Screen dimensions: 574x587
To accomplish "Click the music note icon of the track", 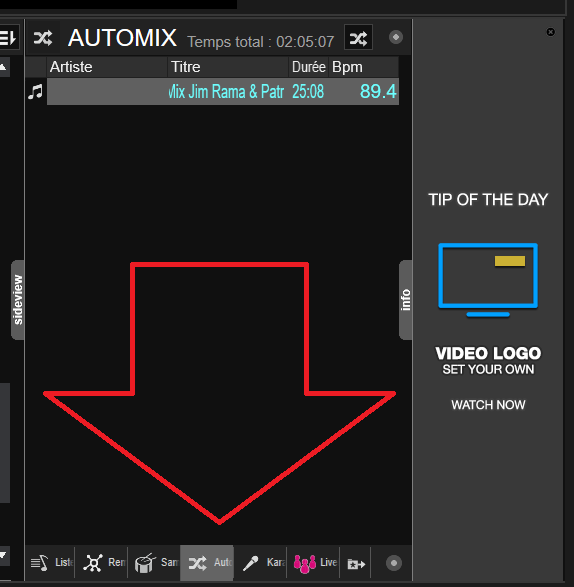I will click(x=36, y=92).
